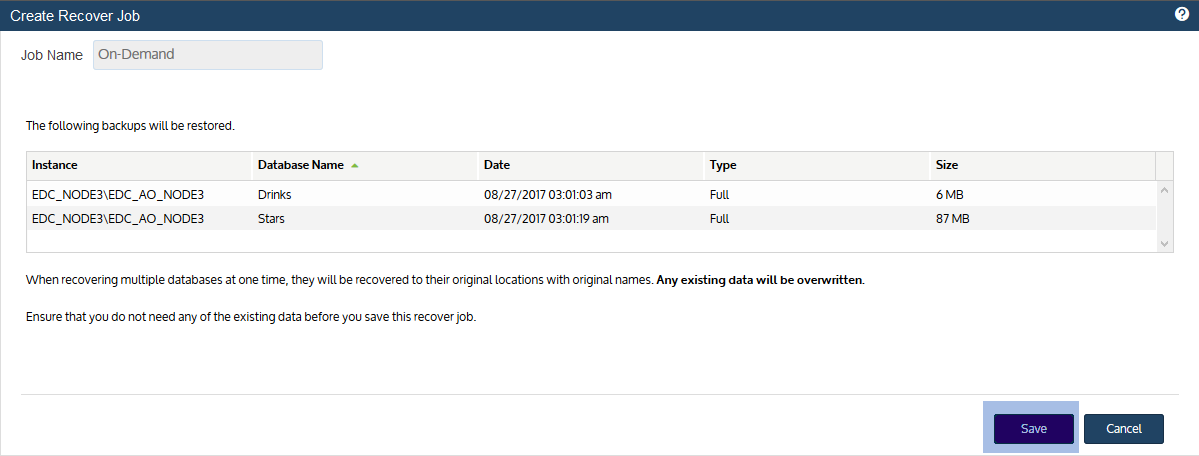Screen dimensions: 1199x456
Task: Click the Create Recover Job title
Action: pos(75,15)
